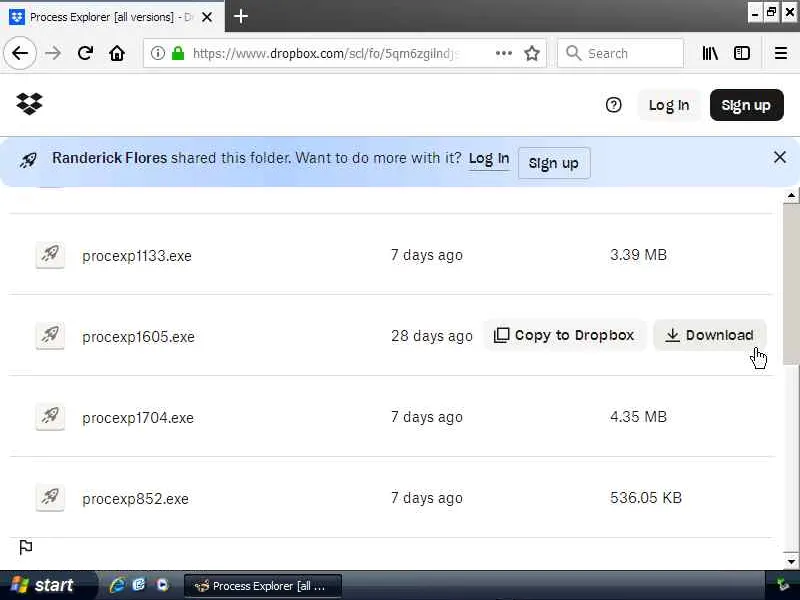Go back to the previous page

[x=20, y=53]
